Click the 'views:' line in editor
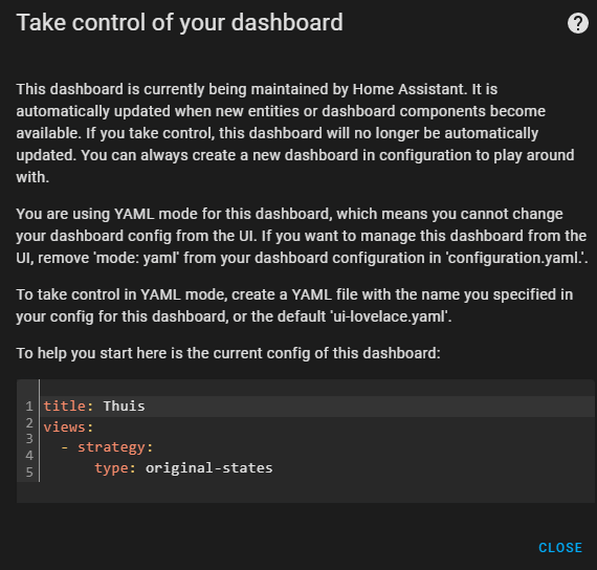Viewport: 597px width, 570px height. click(317, 427)
